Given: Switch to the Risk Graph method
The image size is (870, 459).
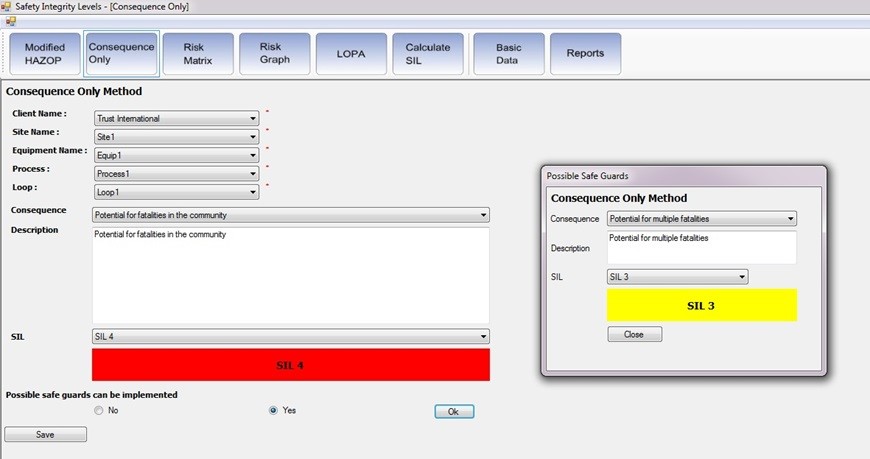Looking at the screenshot, I should click(x=275, y=54).
